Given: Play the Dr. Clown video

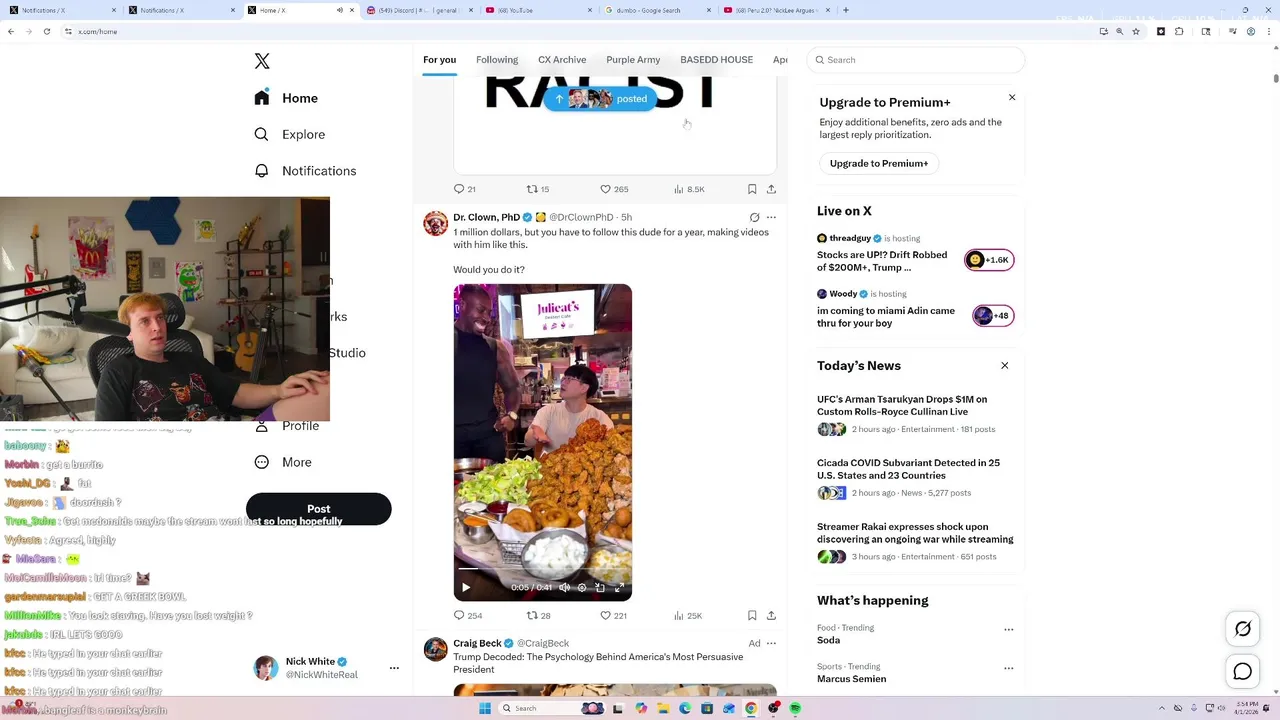Looking at the screenshot, I should [x=465, y=588].
